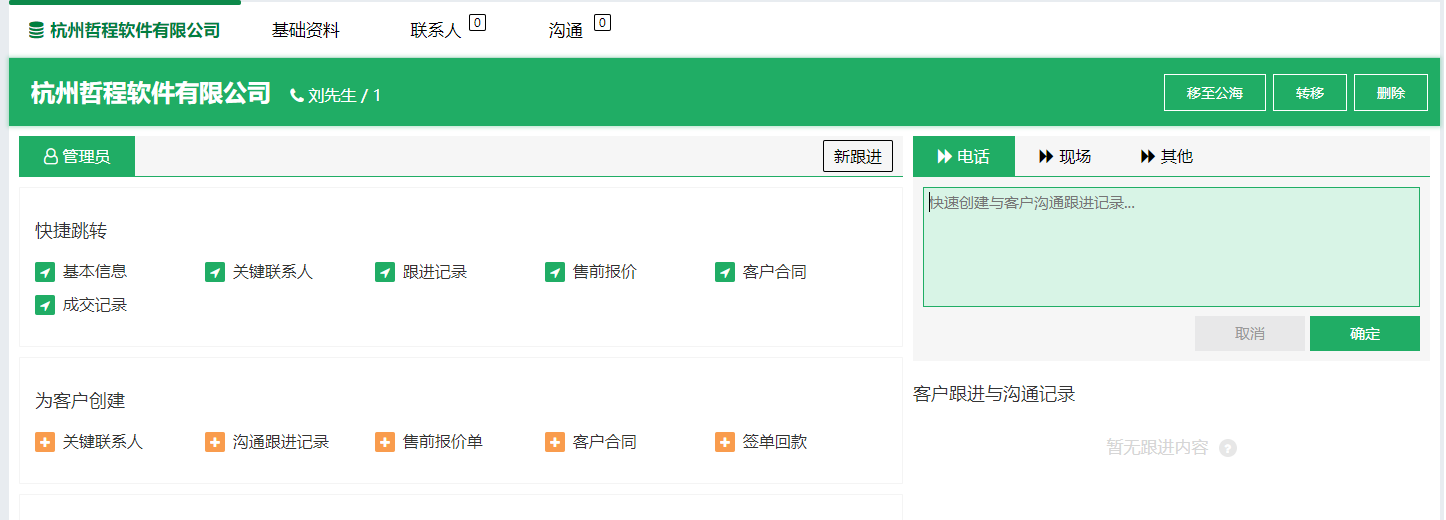Switch to the 联系人 tab
Viewport: 1446px width, 520px height.
436,31
